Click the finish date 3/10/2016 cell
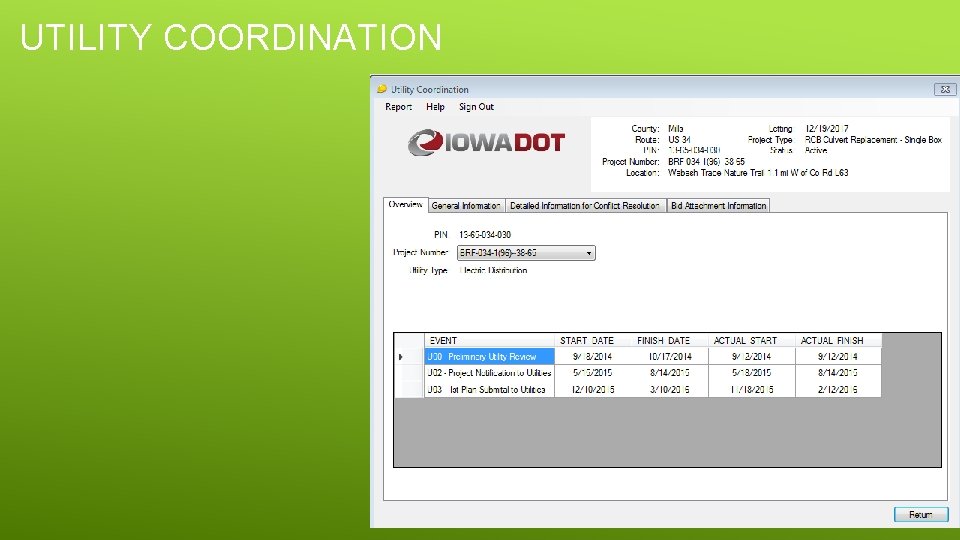This screenshot has width=960, height=540. tap(670, 389)
